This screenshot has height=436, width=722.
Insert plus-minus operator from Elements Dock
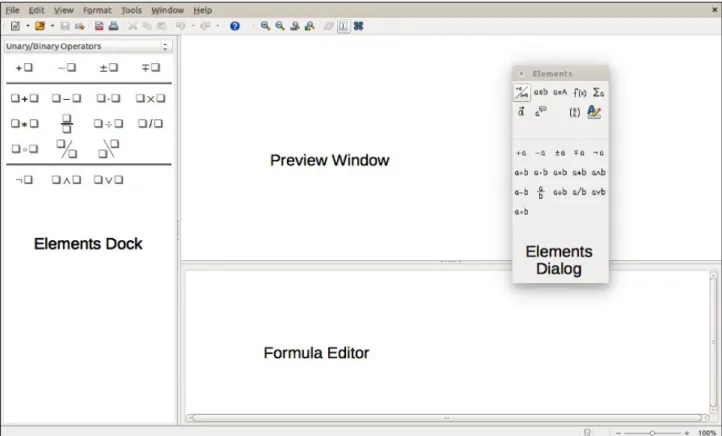point(109,68)
